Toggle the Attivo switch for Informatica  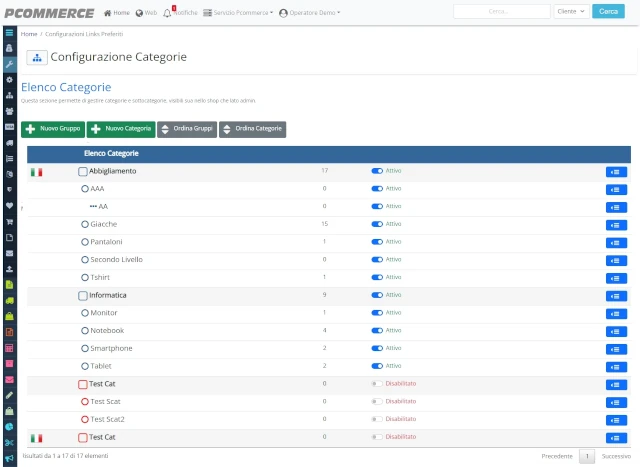pyautogui.click(x=377, y=295)
